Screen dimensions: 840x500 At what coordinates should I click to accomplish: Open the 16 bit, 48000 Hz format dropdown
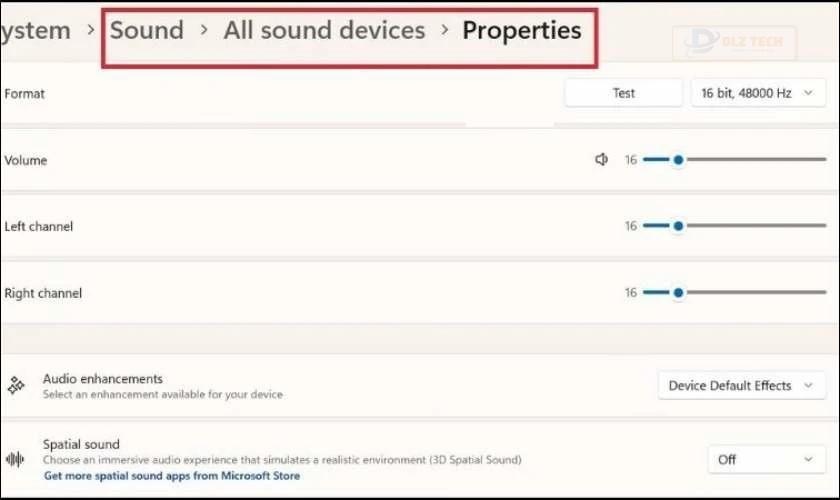pos(758,93)
